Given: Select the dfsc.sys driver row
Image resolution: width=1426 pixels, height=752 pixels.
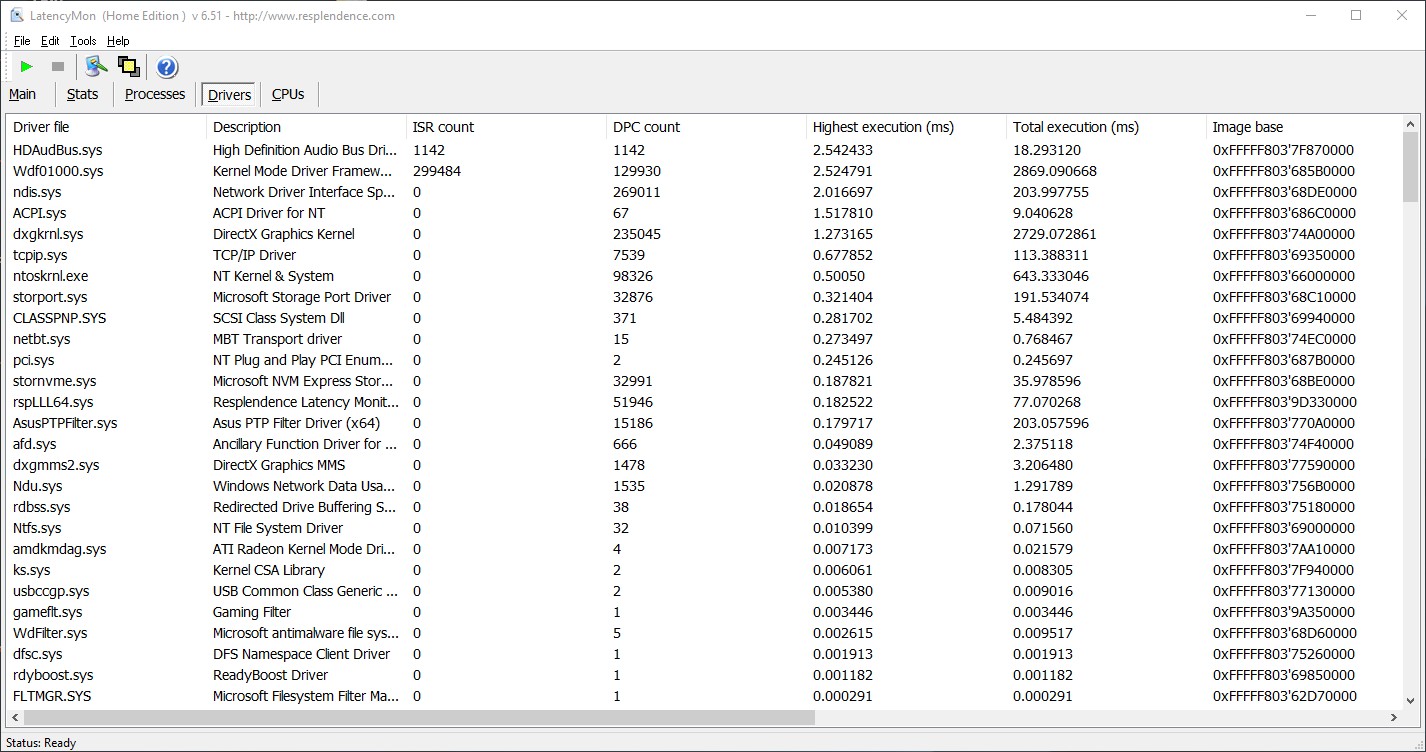Looking at the screenshot, I should click(704, 654).
